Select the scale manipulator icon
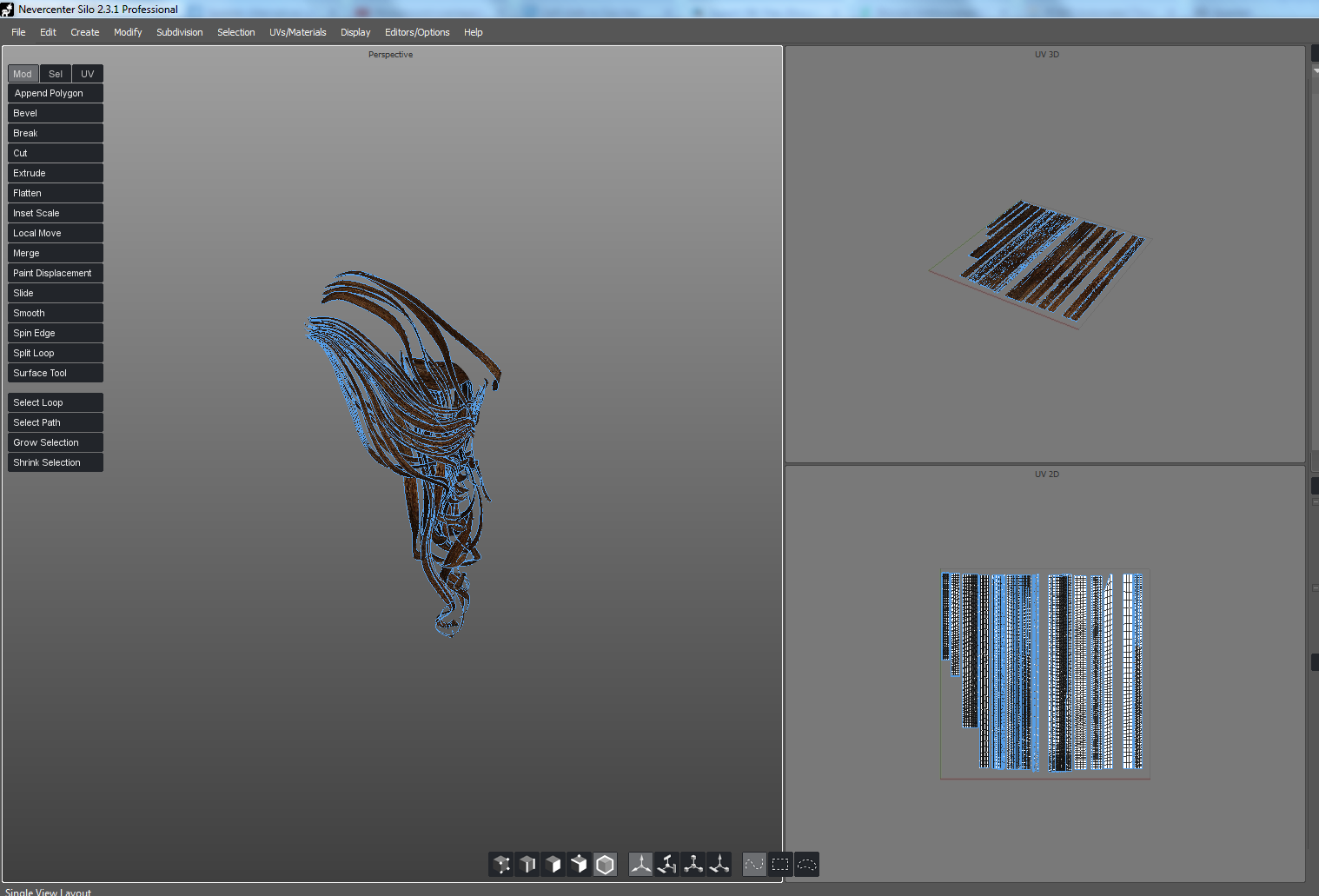 tap(693, 865)
